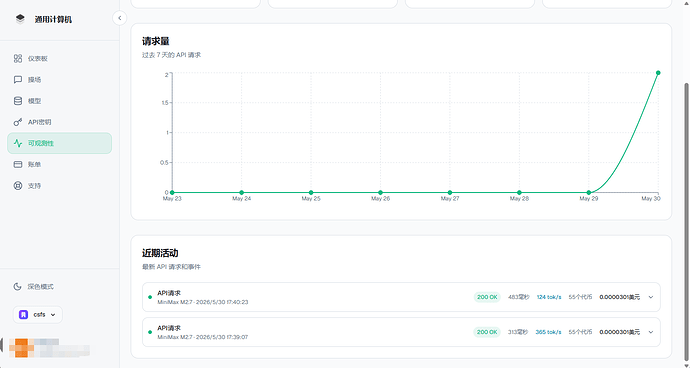Click the 账单 credit card icon

18,164
